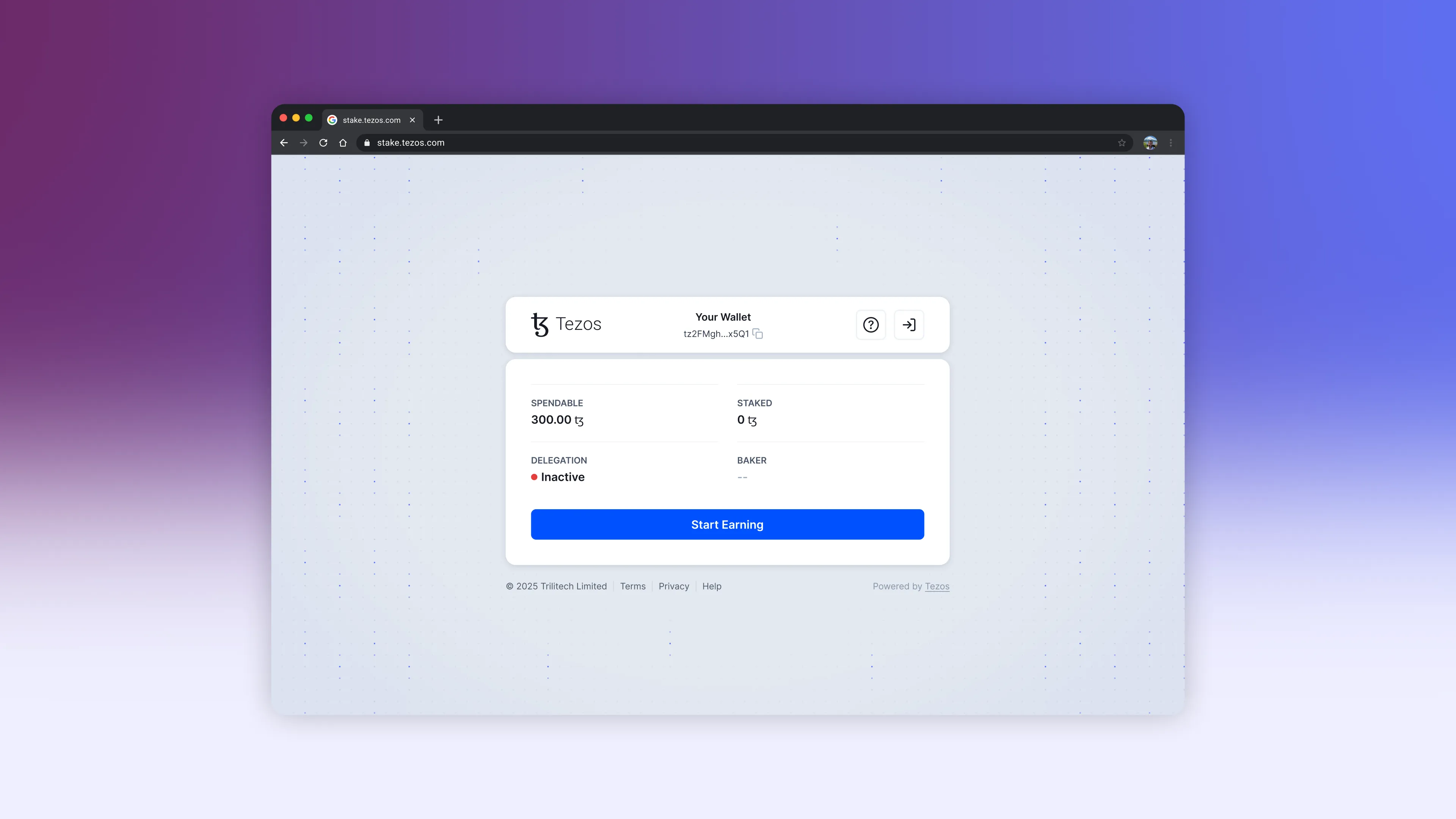Open the Terms link in the footer

click(632, 587)
